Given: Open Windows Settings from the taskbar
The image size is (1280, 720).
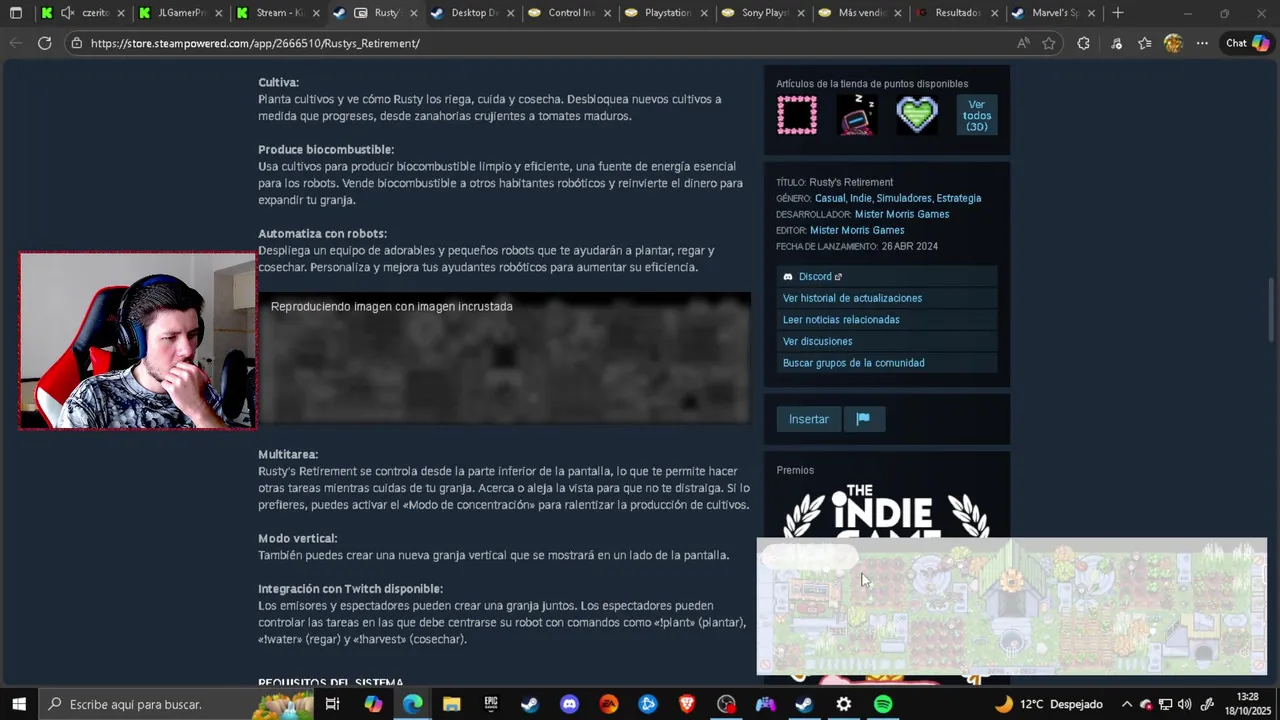Looking at the screenshot, I should (843, 704).
